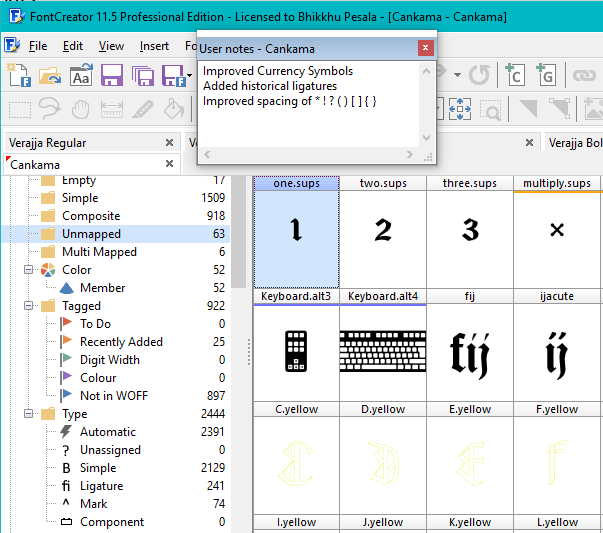Select the two.sups glyph cell
The height and width of the screenshot is (533, 603).
[x=383, y=232]
